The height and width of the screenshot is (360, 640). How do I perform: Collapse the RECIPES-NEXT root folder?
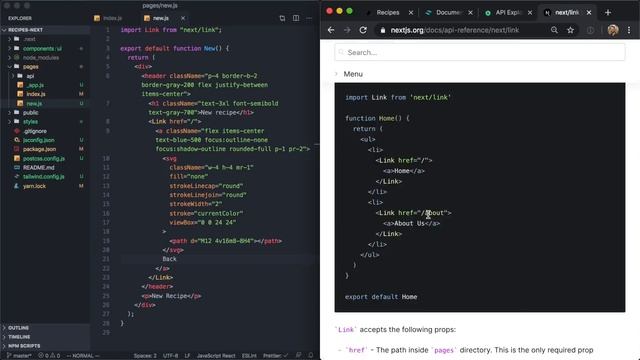[25, 30]
